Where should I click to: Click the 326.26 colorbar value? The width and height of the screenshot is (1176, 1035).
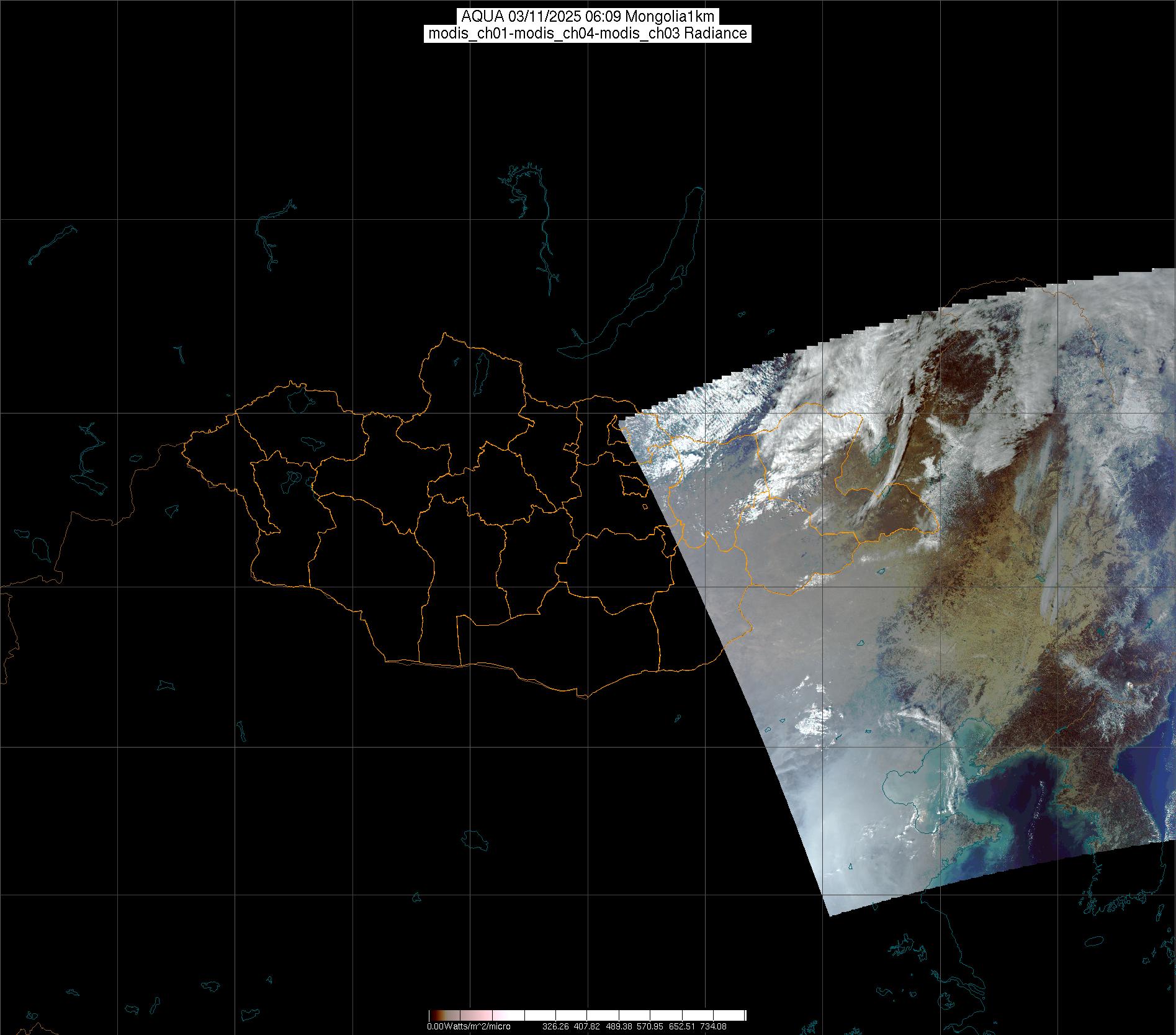click(x=555, y=1026)
